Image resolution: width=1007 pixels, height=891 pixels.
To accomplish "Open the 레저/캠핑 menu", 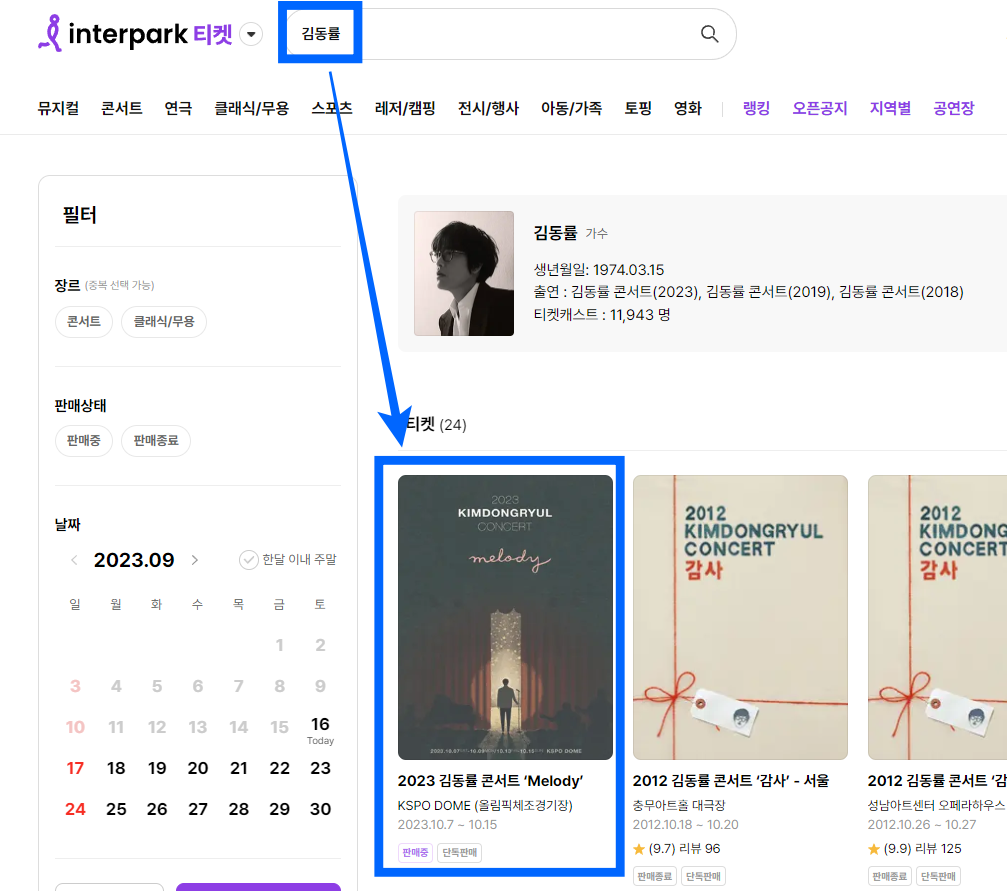I will (x=405, y=108).
